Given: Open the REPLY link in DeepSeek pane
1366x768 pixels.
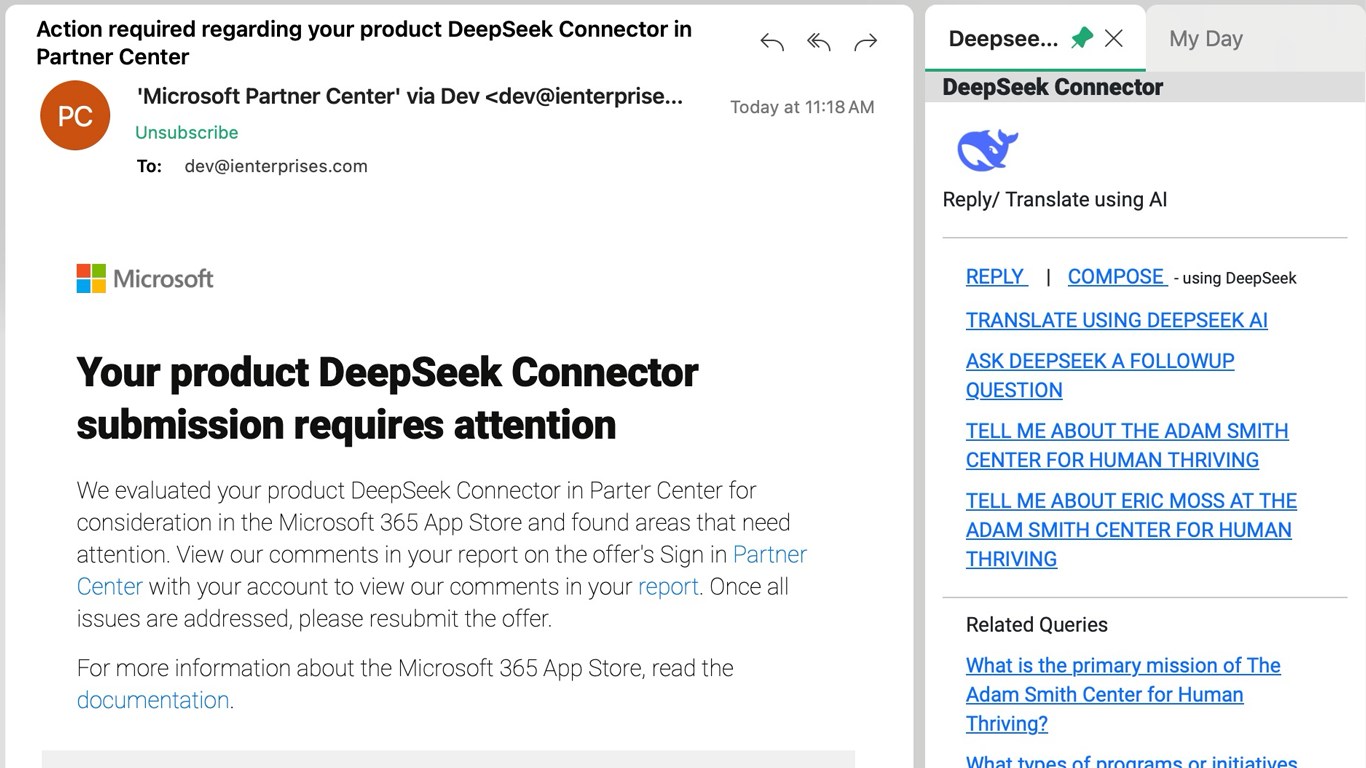Looking at the screenshot, I should [995, 277].
